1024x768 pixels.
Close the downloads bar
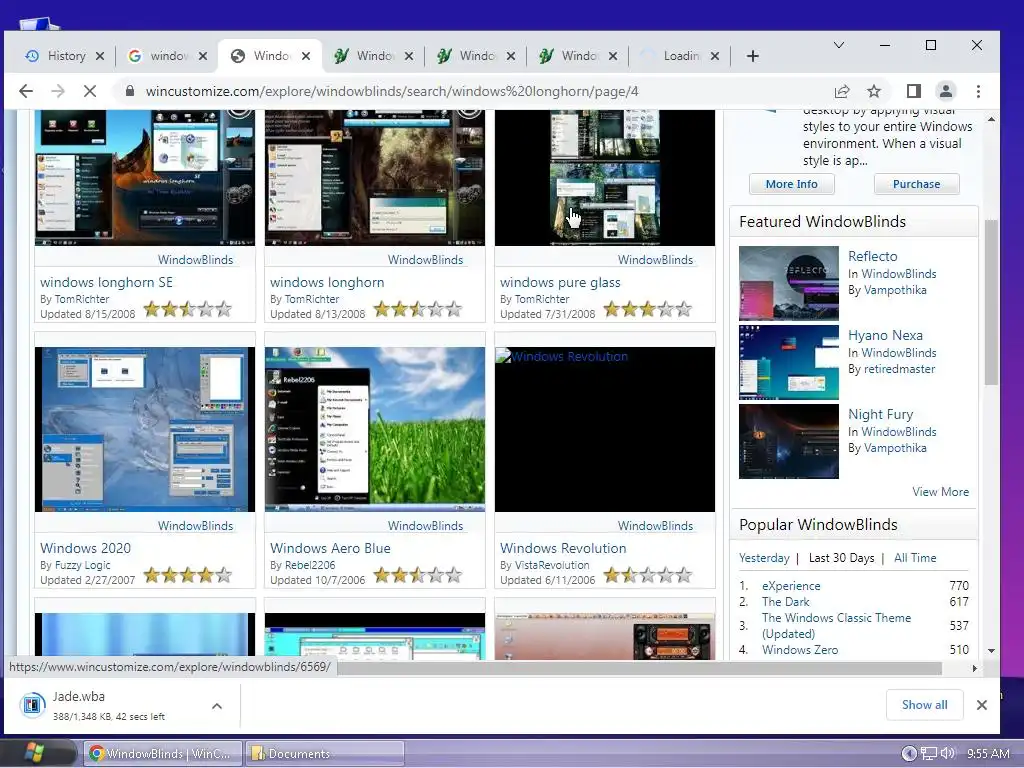982,705
